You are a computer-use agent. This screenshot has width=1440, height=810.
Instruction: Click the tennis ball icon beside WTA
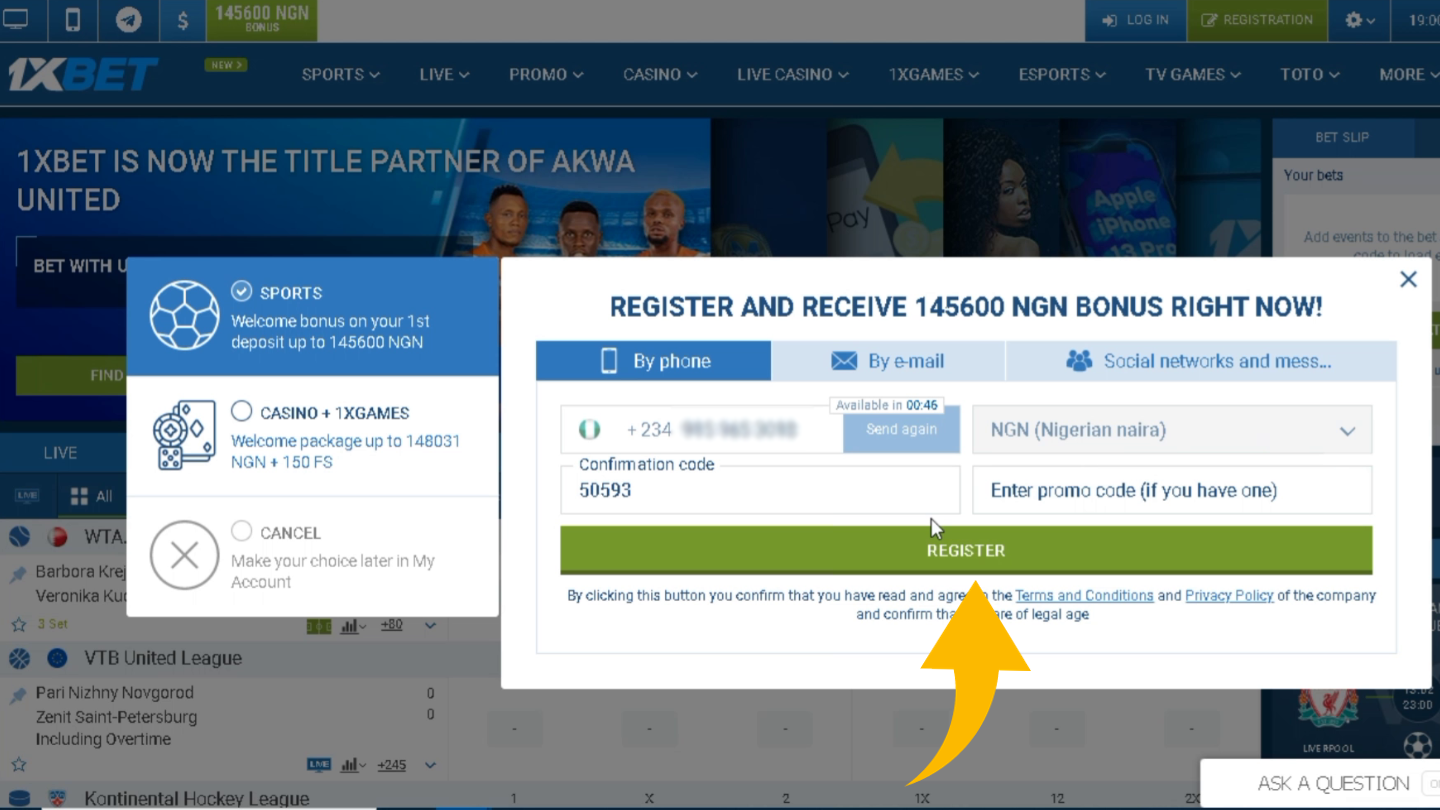pyautogui.click(x=20, y=537)
